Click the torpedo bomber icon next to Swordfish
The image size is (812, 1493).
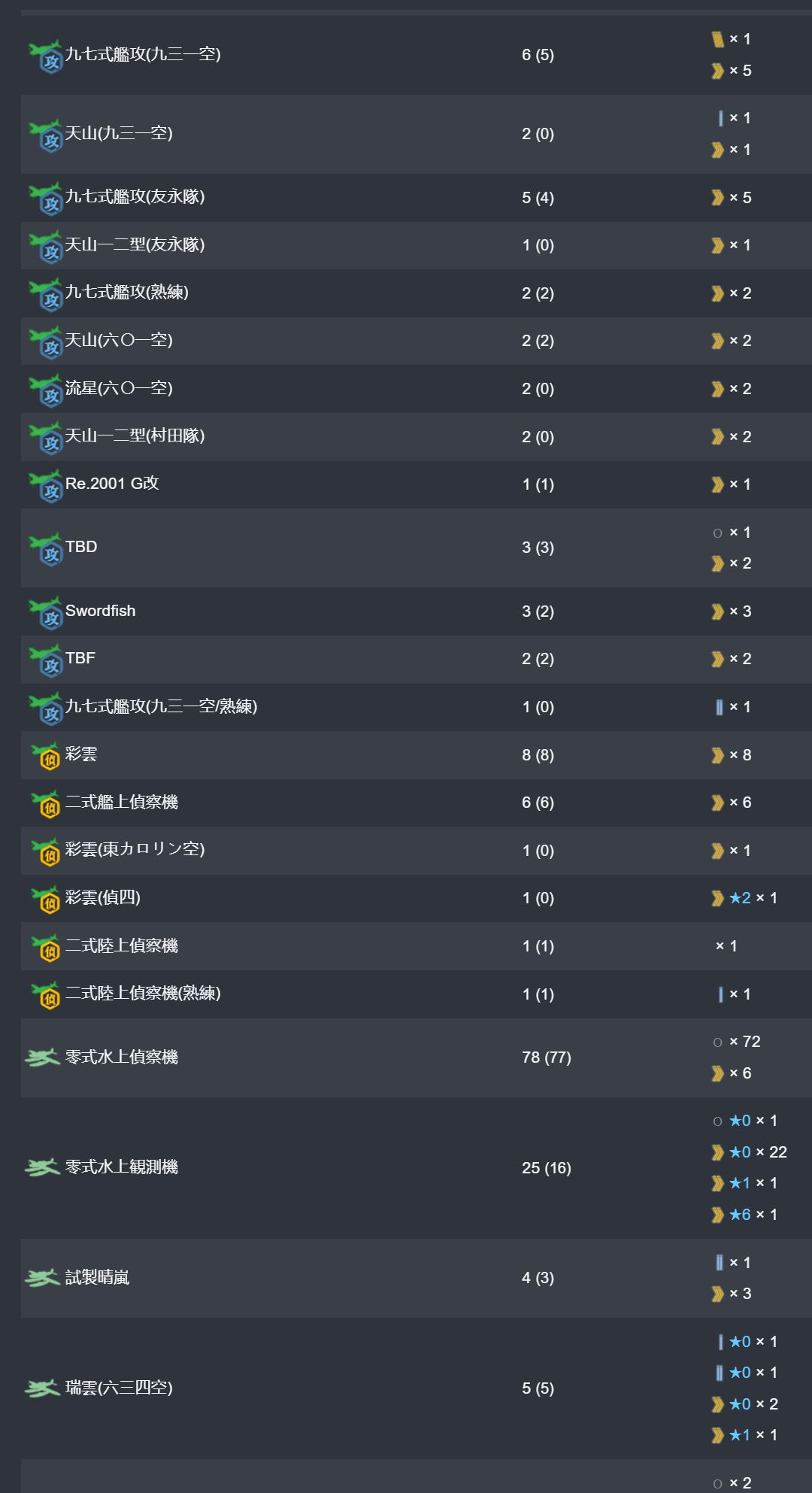tap(46, 613)
